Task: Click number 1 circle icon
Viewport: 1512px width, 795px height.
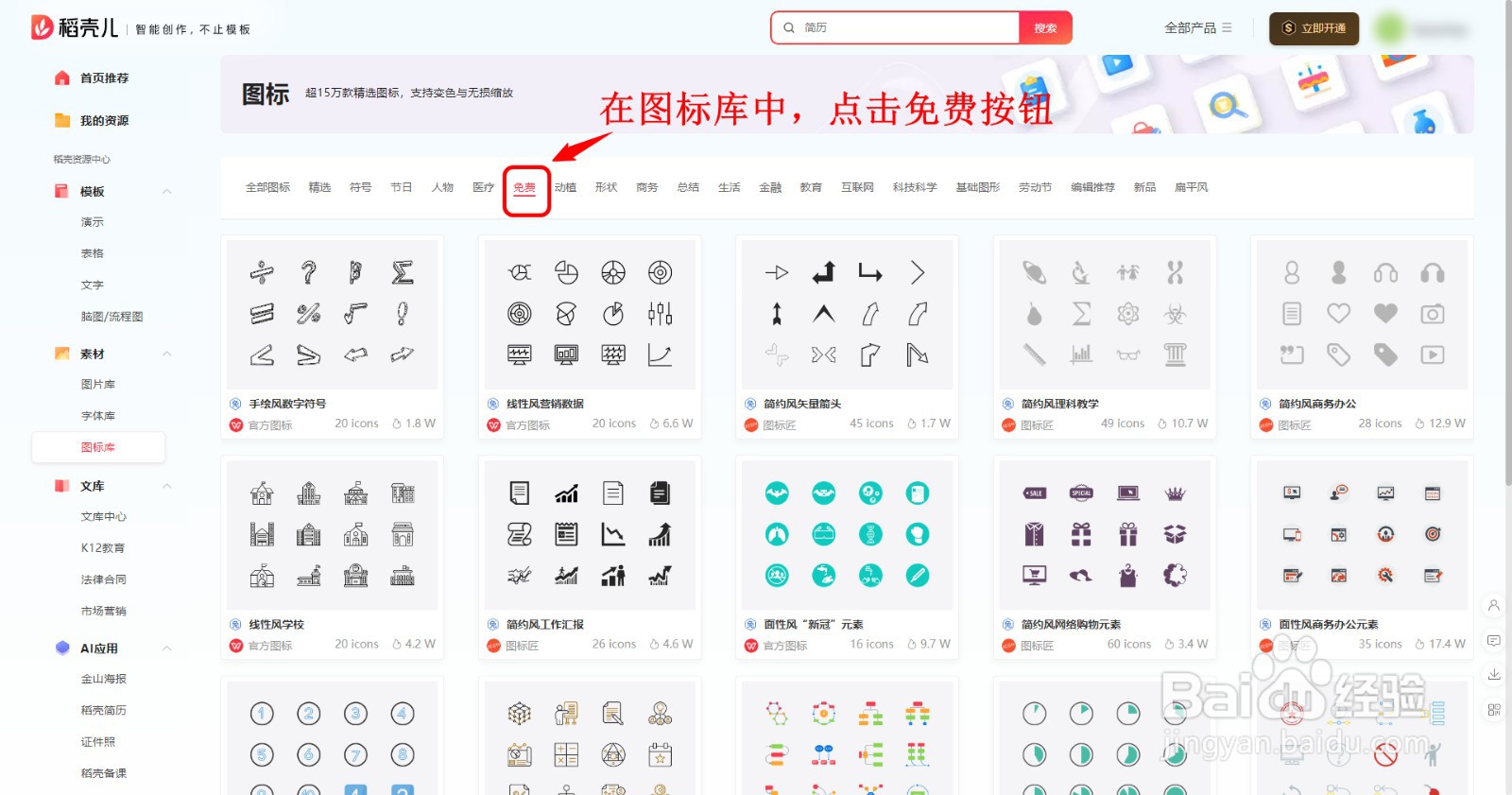Action: pos(262,714)
